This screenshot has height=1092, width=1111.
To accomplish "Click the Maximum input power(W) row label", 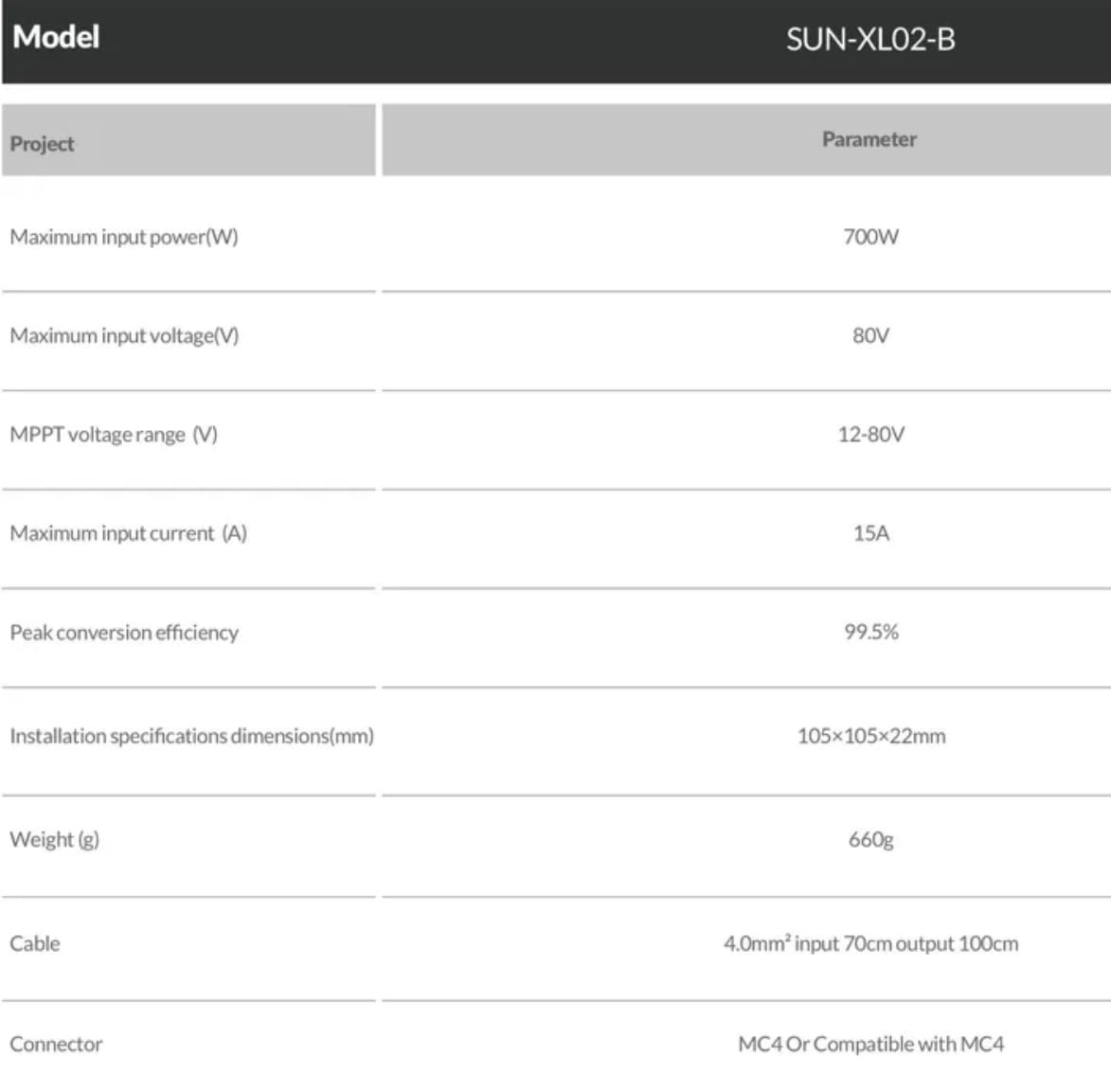I will click(124, 237).
